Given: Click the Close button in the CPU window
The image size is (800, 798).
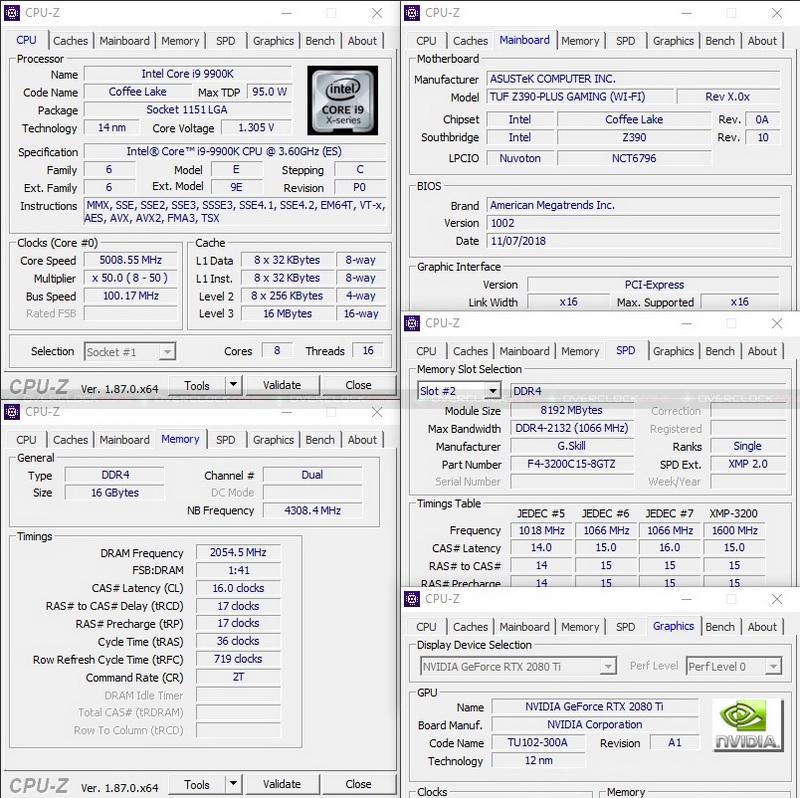Looking at the screenshot, I should tap(359, 385).
